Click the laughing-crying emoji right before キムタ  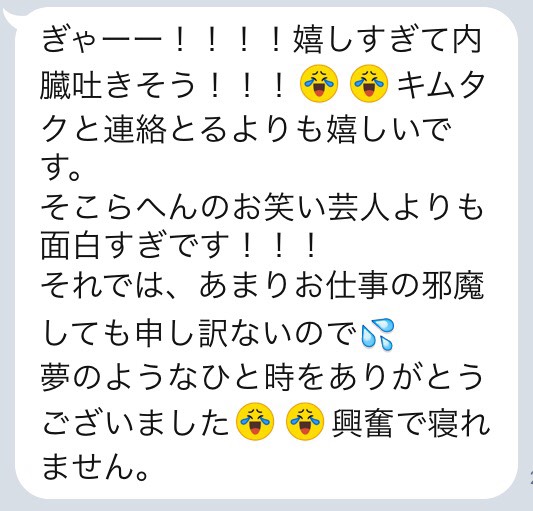pos(369,83)
